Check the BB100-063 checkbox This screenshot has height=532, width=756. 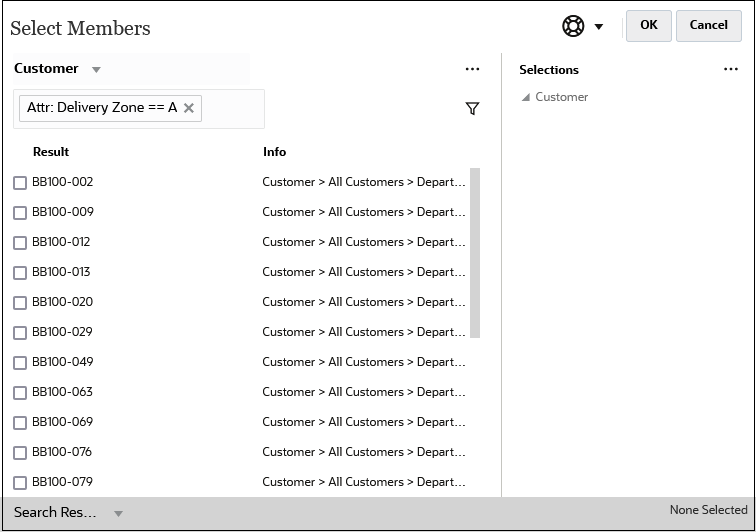(x=20, y=393)
